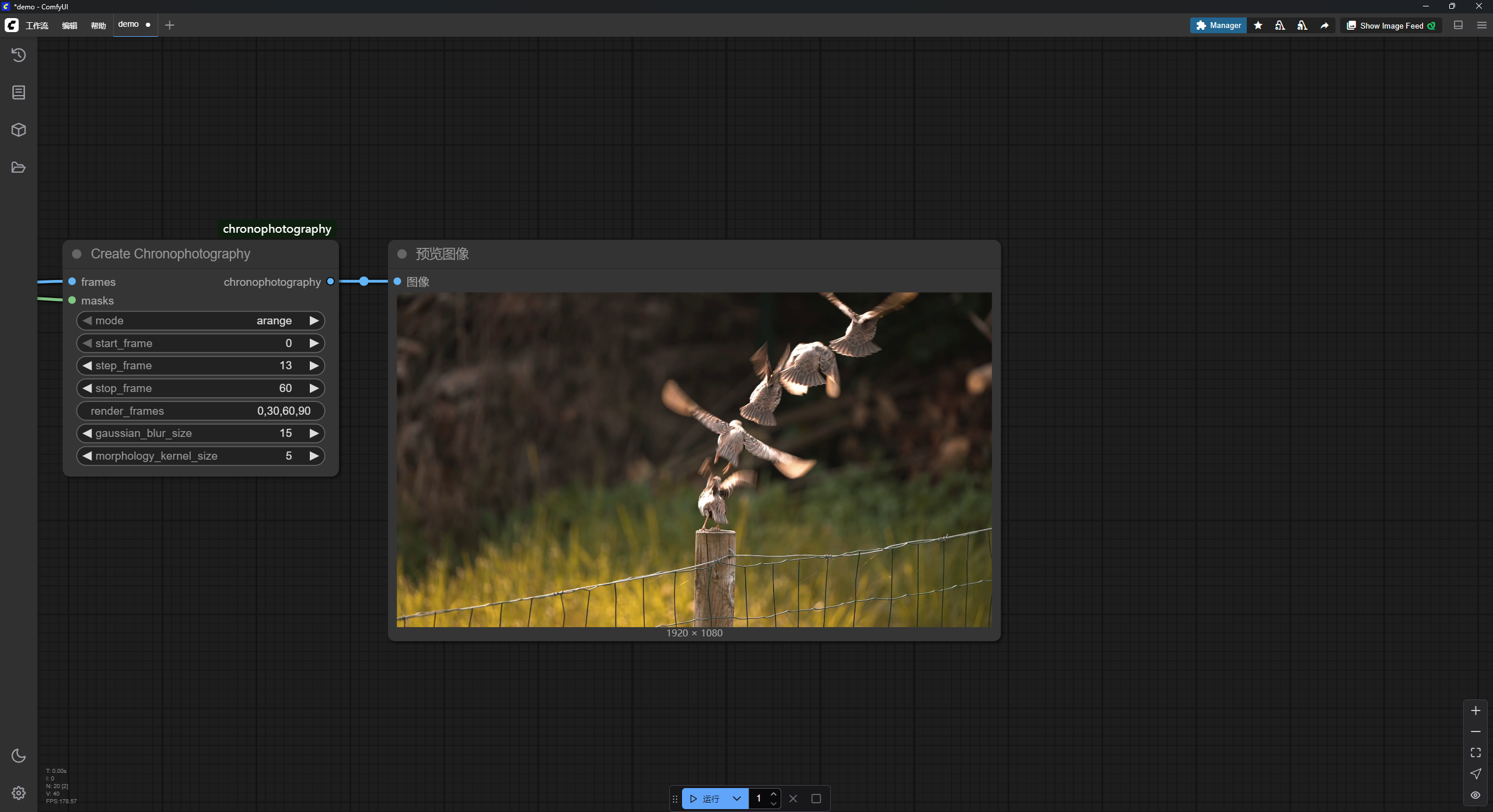Toggle the select mode arrow icon
This screenshot has height=812, width=1493.
click(1475, 773)
